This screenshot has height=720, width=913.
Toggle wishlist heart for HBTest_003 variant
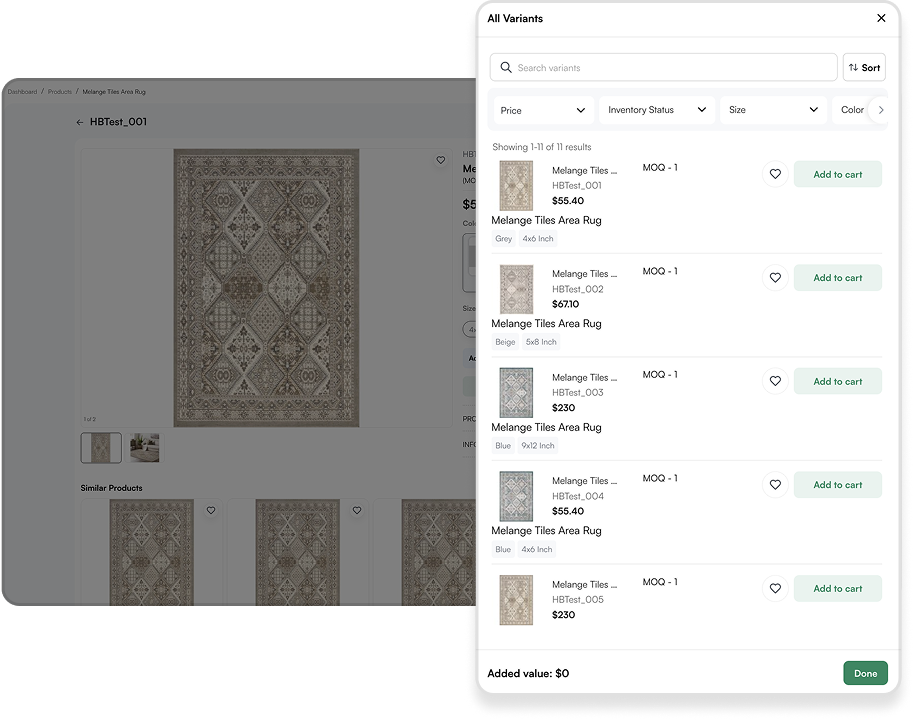point(775,381)
